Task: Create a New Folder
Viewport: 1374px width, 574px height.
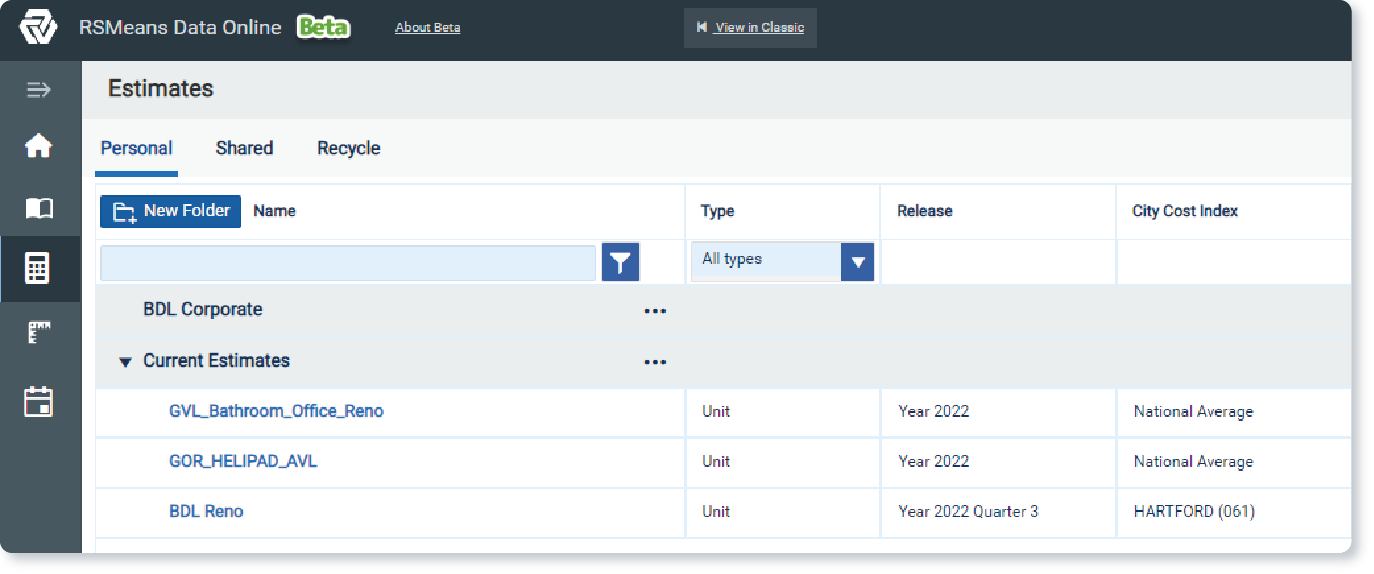Action: pos(170,211)
